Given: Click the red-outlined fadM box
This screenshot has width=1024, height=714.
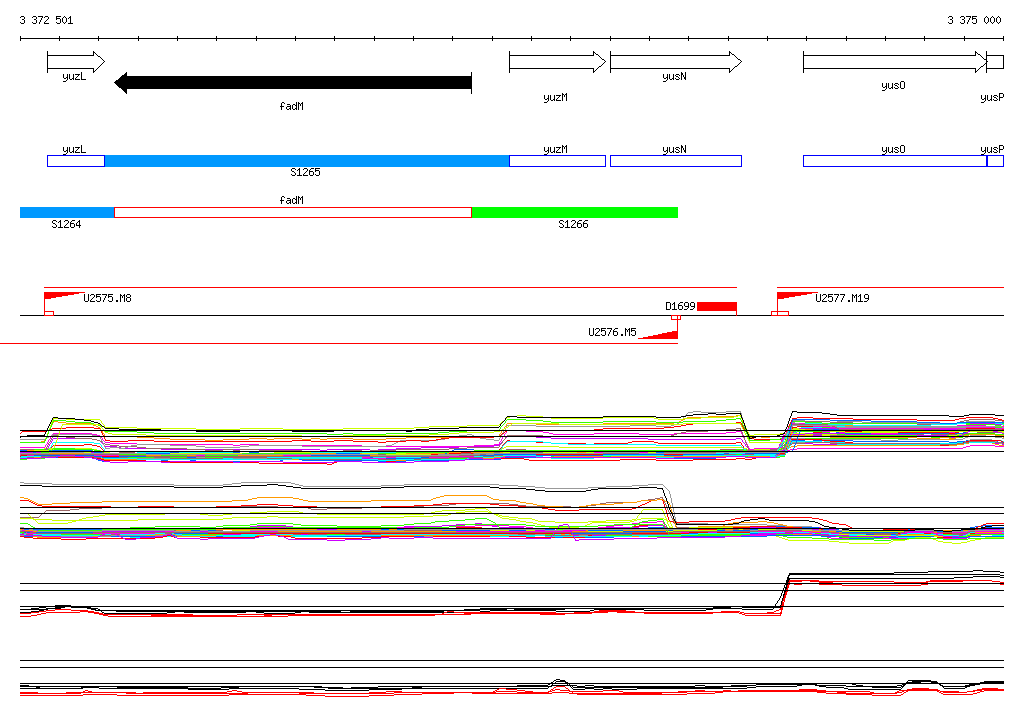Looking at the screenshot, I should (293, 212).
